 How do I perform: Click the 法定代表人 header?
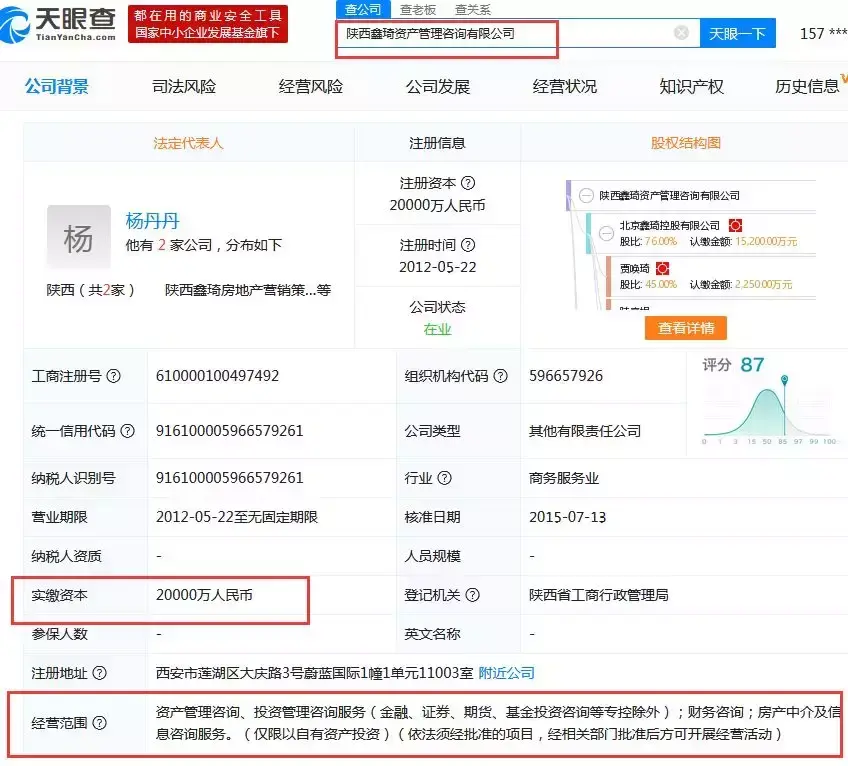point(188,143)
